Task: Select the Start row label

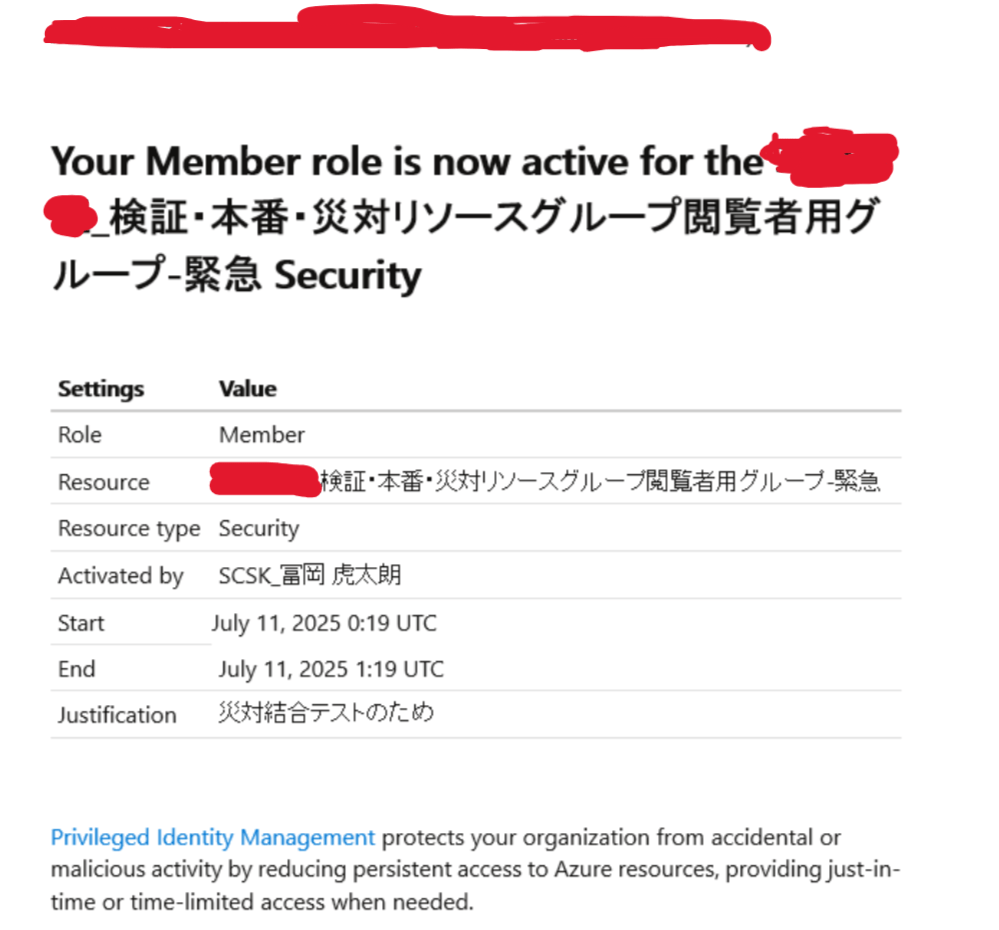Action: tap(81, 623)
